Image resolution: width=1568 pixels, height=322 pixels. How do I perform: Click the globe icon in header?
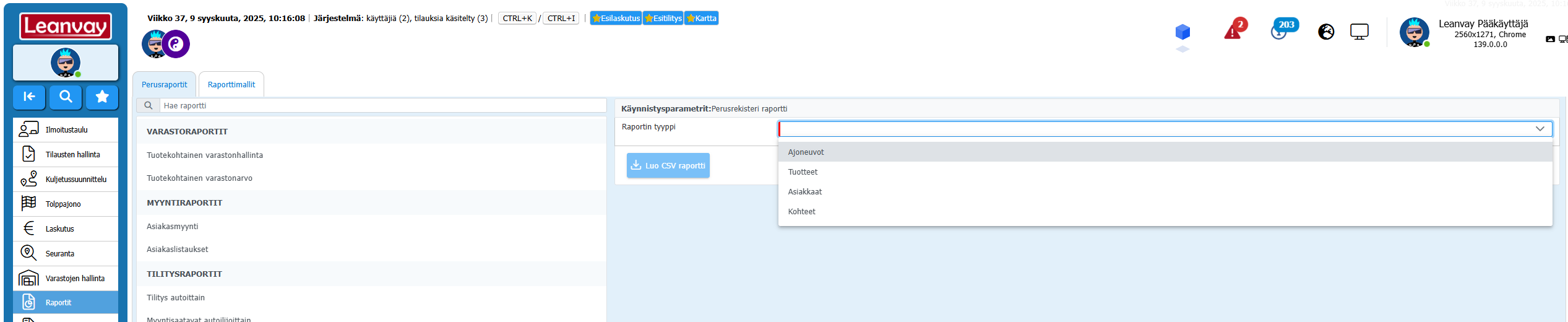pyautogui.click(x=1325, y=32)
